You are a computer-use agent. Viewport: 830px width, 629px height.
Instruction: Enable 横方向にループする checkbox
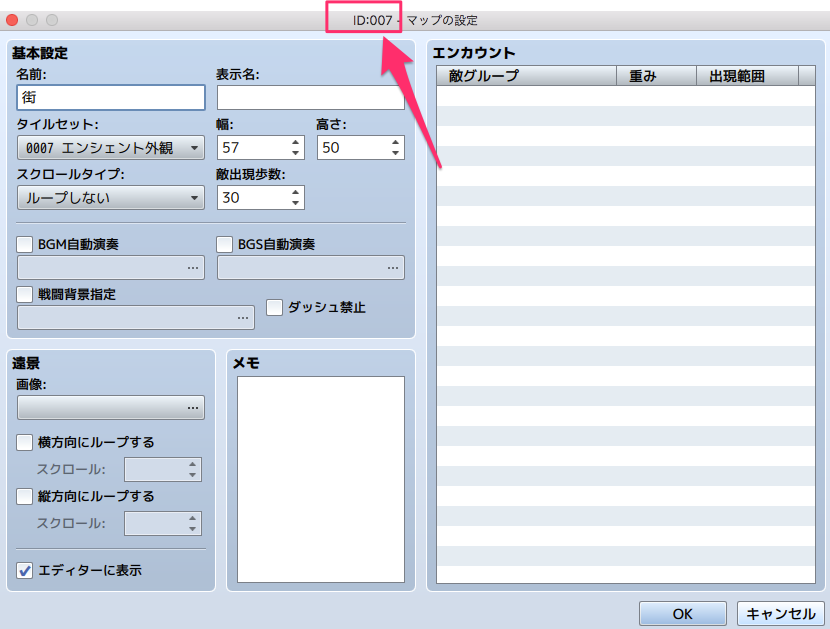click(24, 442)
